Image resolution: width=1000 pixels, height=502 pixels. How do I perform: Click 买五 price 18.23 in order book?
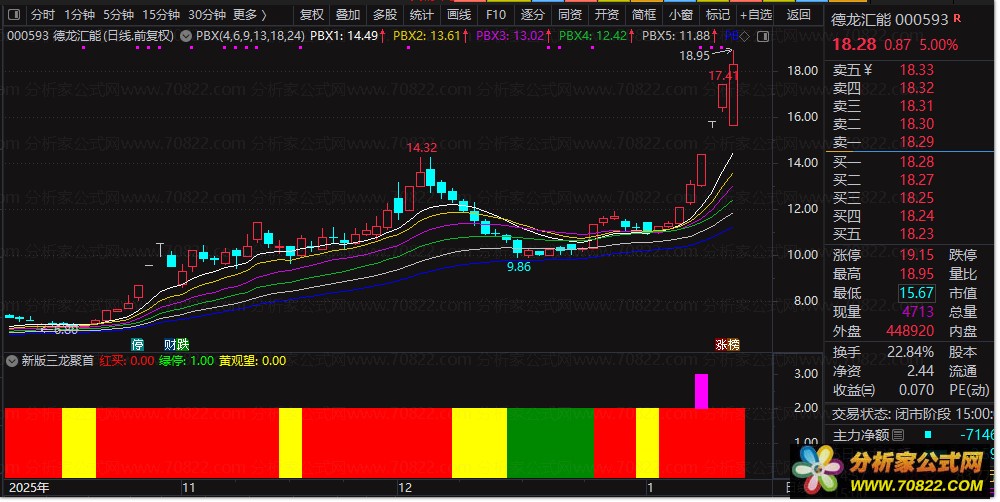916,234
